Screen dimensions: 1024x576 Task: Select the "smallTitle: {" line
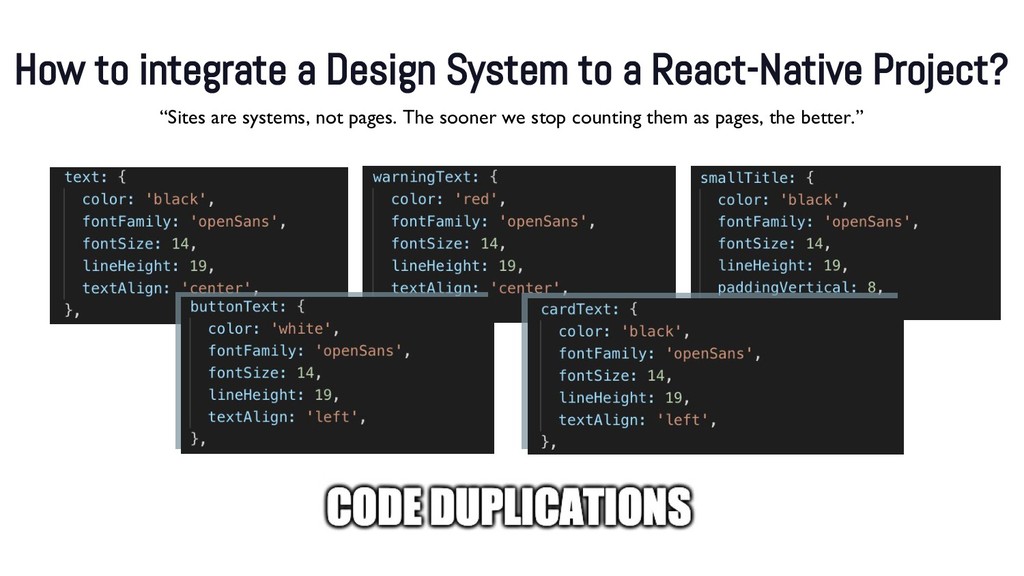[x=757, y=178]
